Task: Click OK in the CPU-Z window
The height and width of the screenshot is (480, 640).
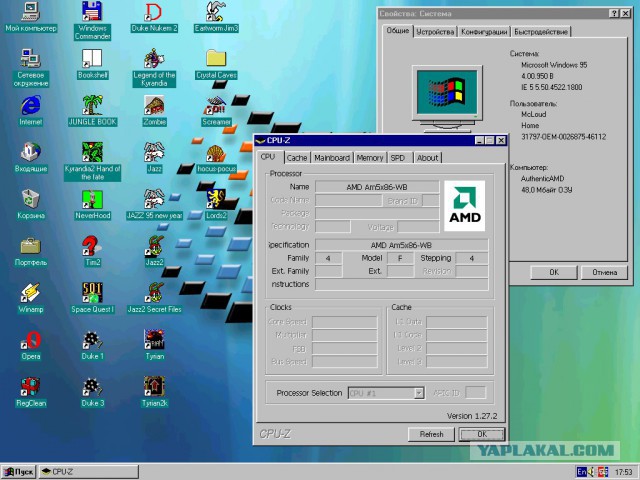Action: 482,434
